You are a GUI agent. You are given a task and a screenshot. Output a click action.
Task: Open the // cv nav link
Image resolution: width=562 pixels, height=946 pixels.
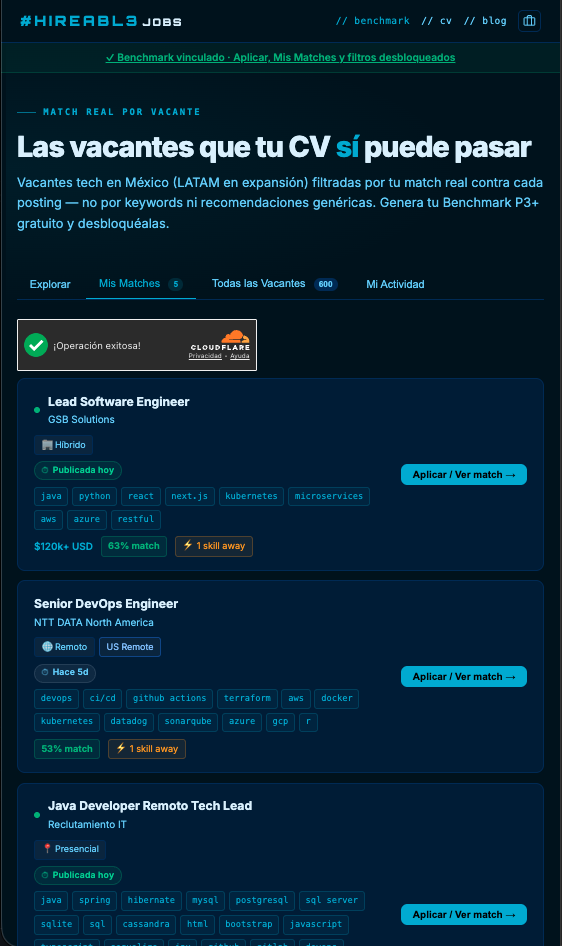pyautogui.click(x=437, y=21)
